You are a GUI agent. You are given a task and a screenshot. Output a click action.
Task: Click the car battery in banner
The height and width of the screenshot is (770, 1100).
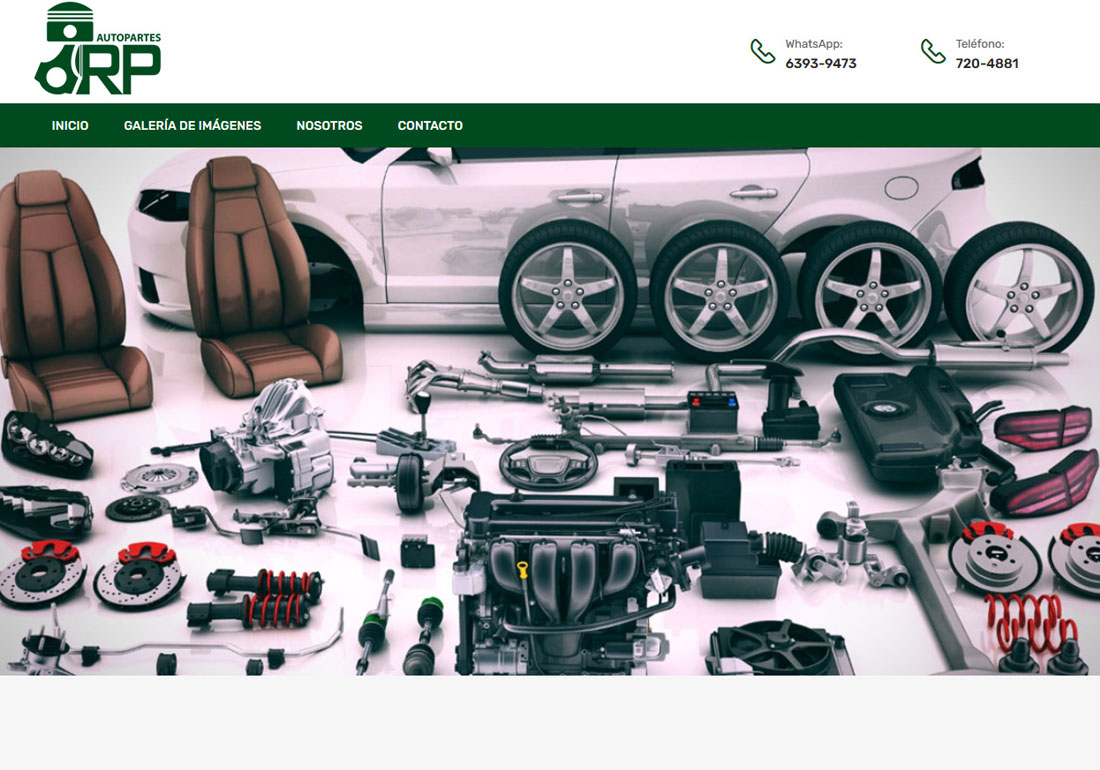tap(712, 410)
